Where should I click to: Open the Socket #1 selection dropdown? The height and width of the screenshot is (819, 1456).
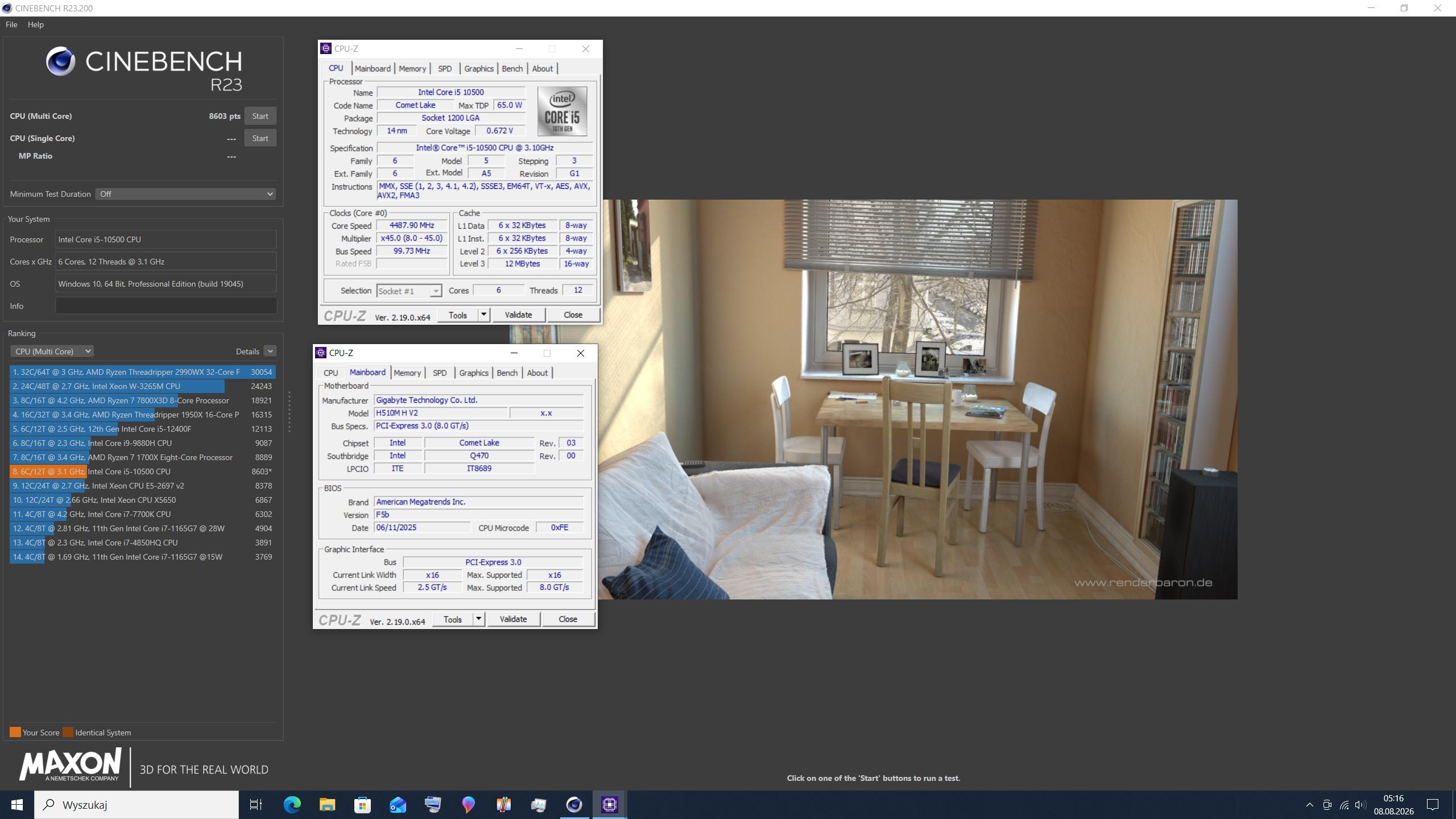tap(409, 291)
